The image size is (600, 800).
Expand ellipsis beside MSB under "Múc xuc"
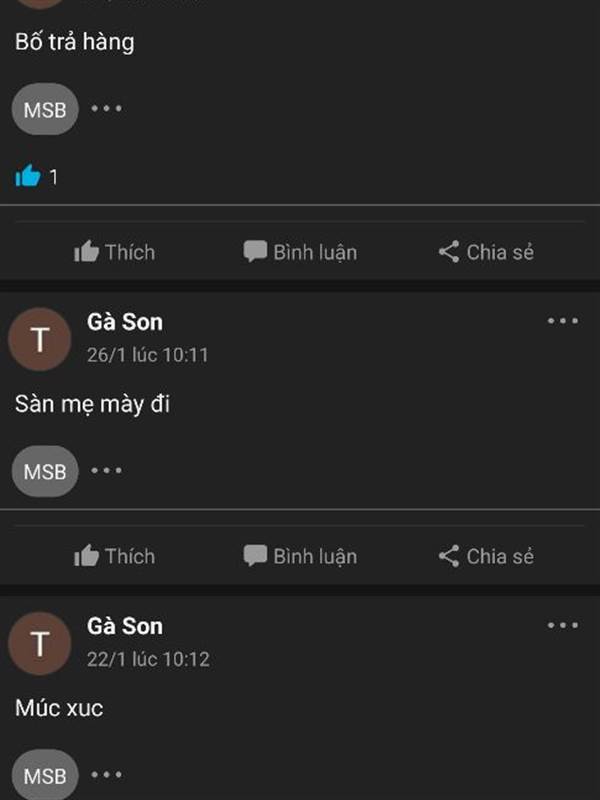pyautogui.click(x=107, y=774)
